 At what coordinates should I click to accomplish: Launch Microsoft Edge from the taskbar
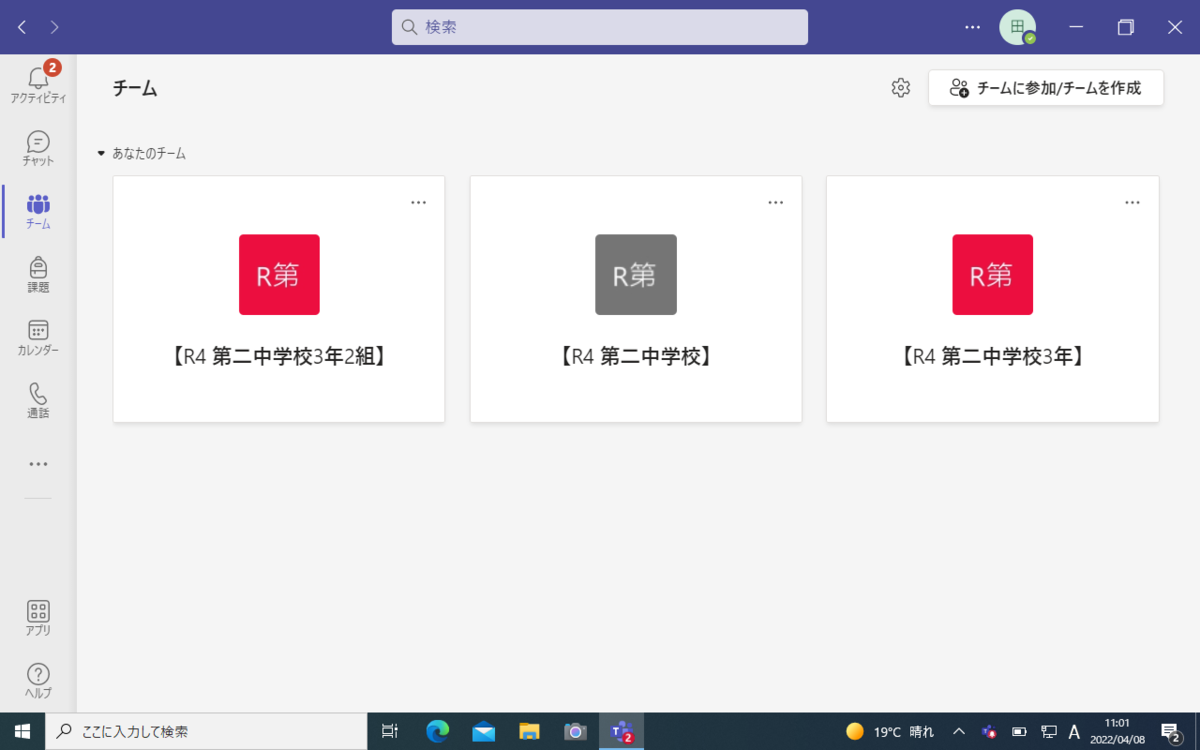[x=437, y=732]
